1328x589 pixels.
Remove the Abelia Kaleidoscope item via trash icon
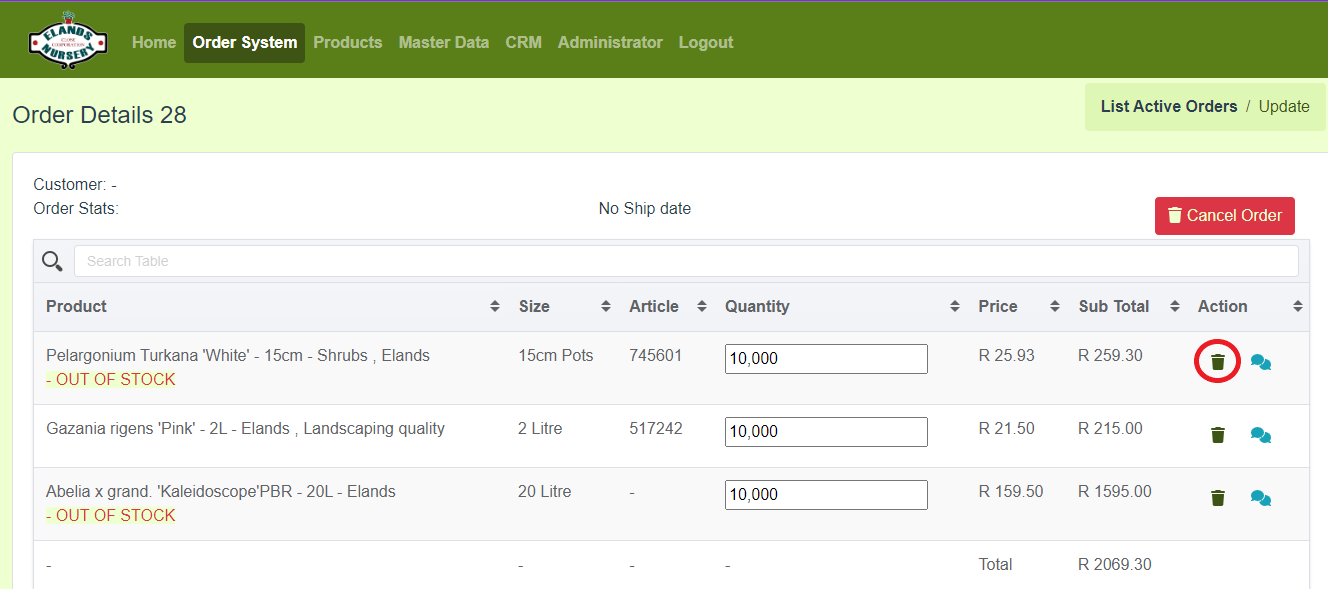tap(1217, 498)
